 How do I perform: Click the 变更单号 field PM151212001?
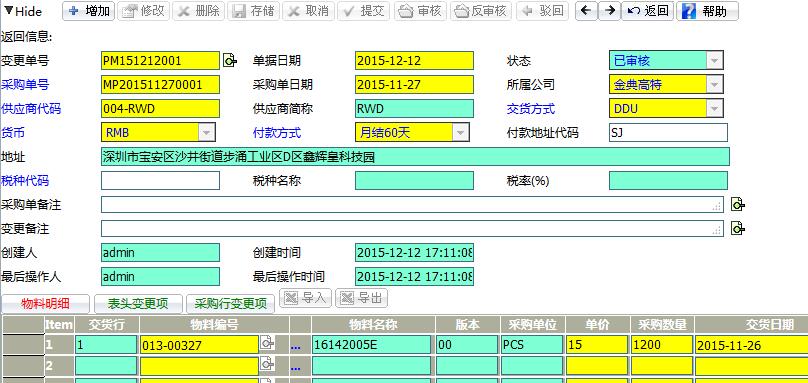pyautogui.click(x=160, y=61)
